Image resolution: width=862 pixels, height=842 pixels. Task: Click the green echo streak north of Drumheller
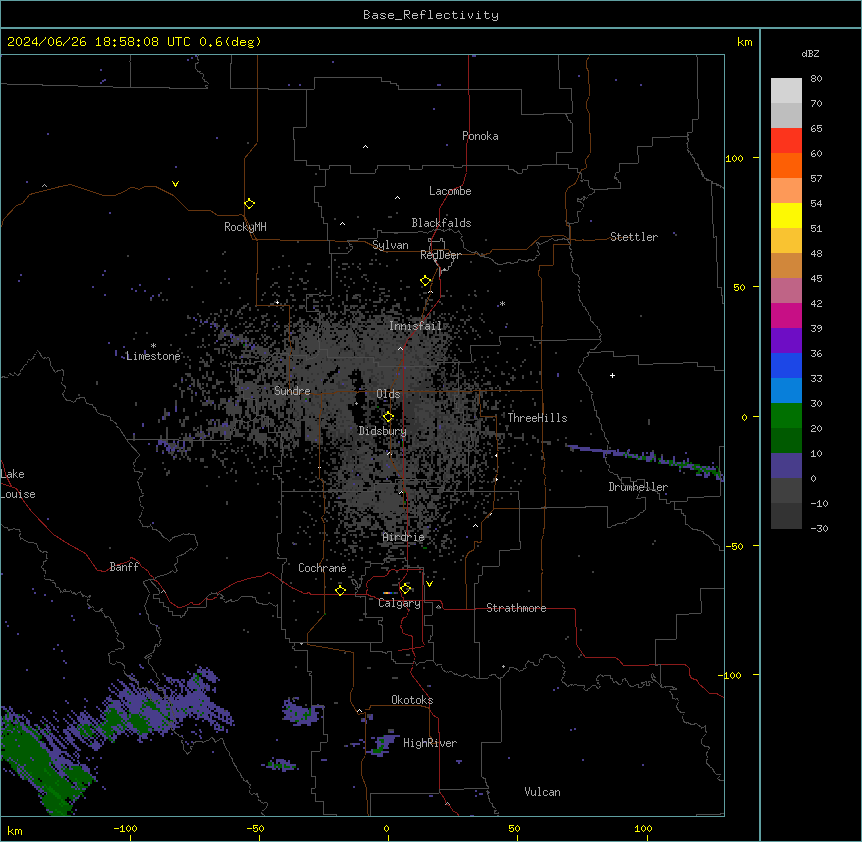click(x=644, y=458)
